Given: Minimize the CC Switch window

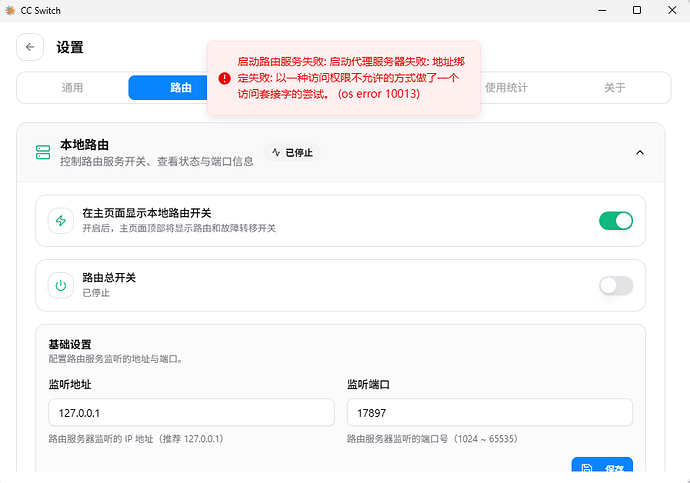Looking at the screenshot, I should (x=602, y=10).
